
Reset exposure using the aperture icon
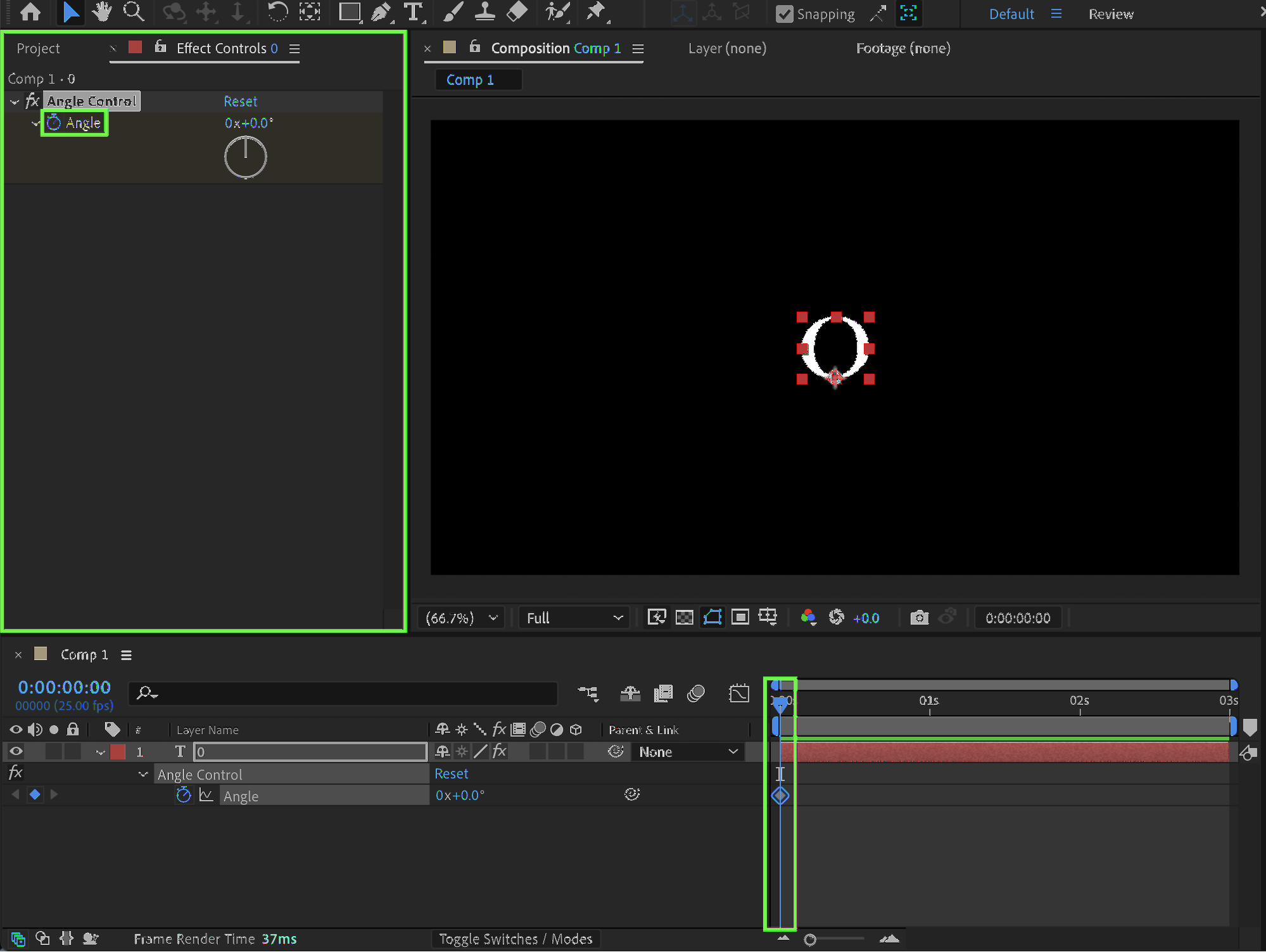pyautogui.click(x=837, y=618)
